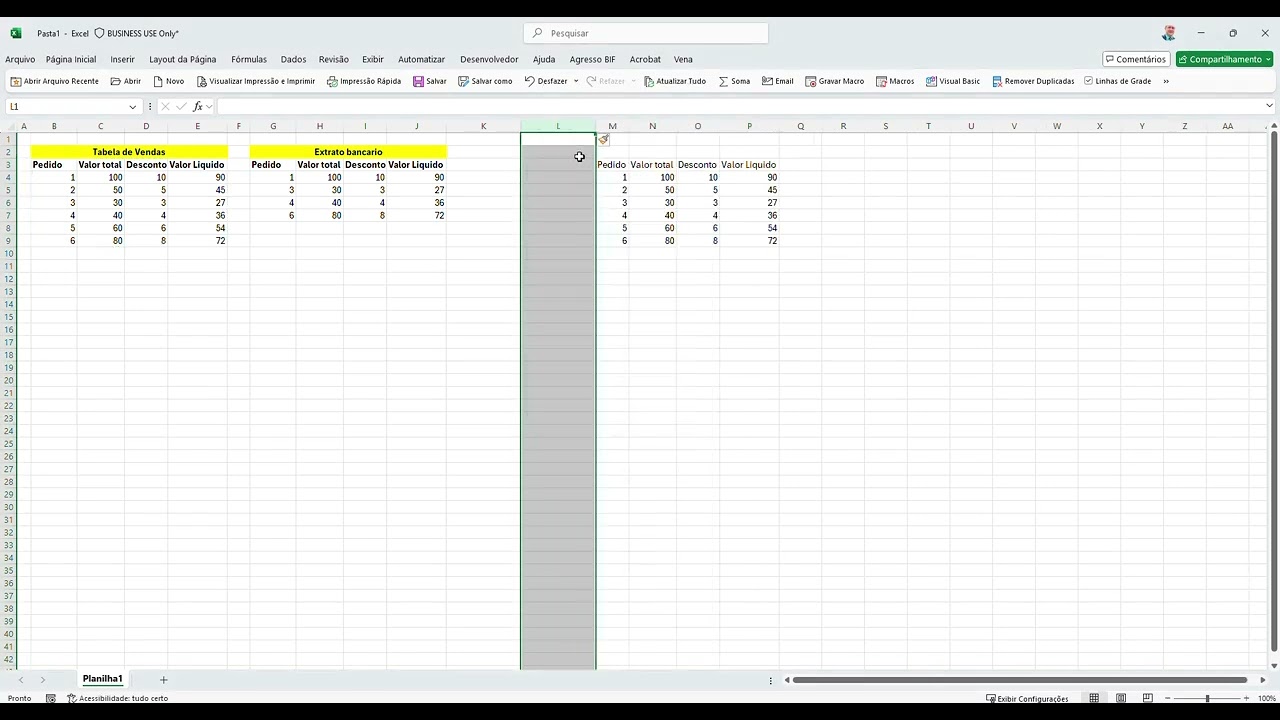
Task: Select the Planilha1 sheet tab
Action: (x=102, y=679)
